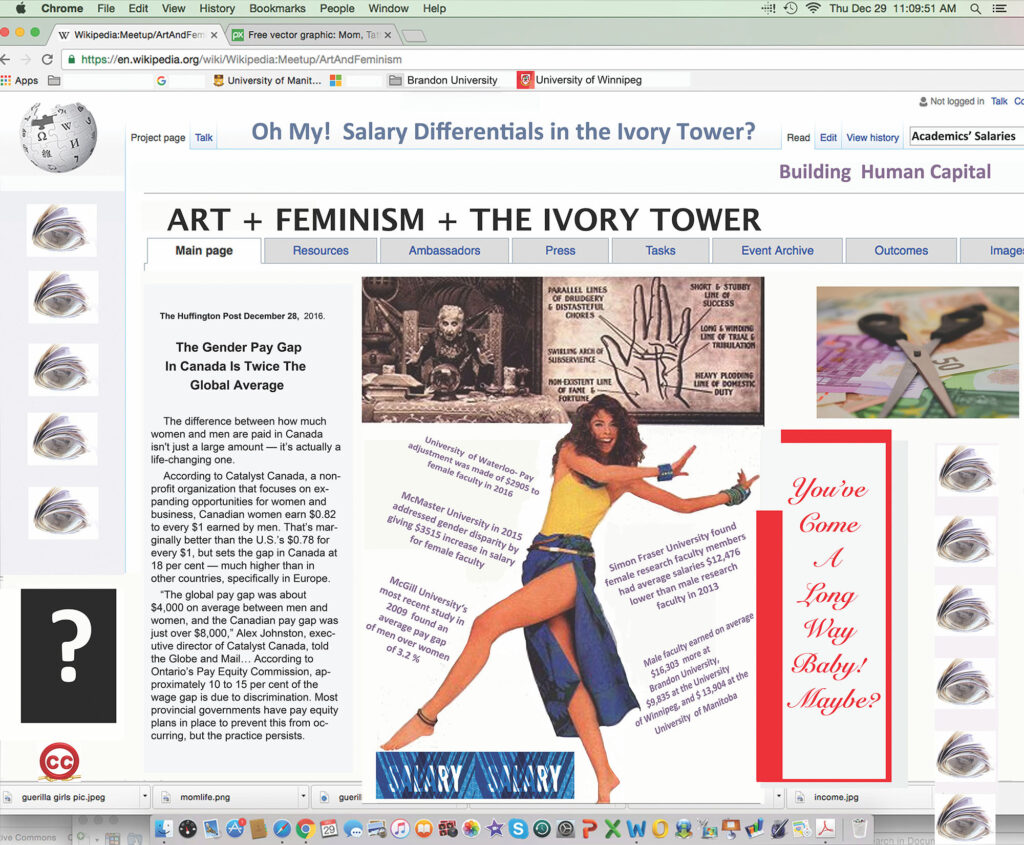Open the downloaded income.jpg file
Image resolution: width=1024 pixels, height=845 pixels.
(x=836, y=797)
